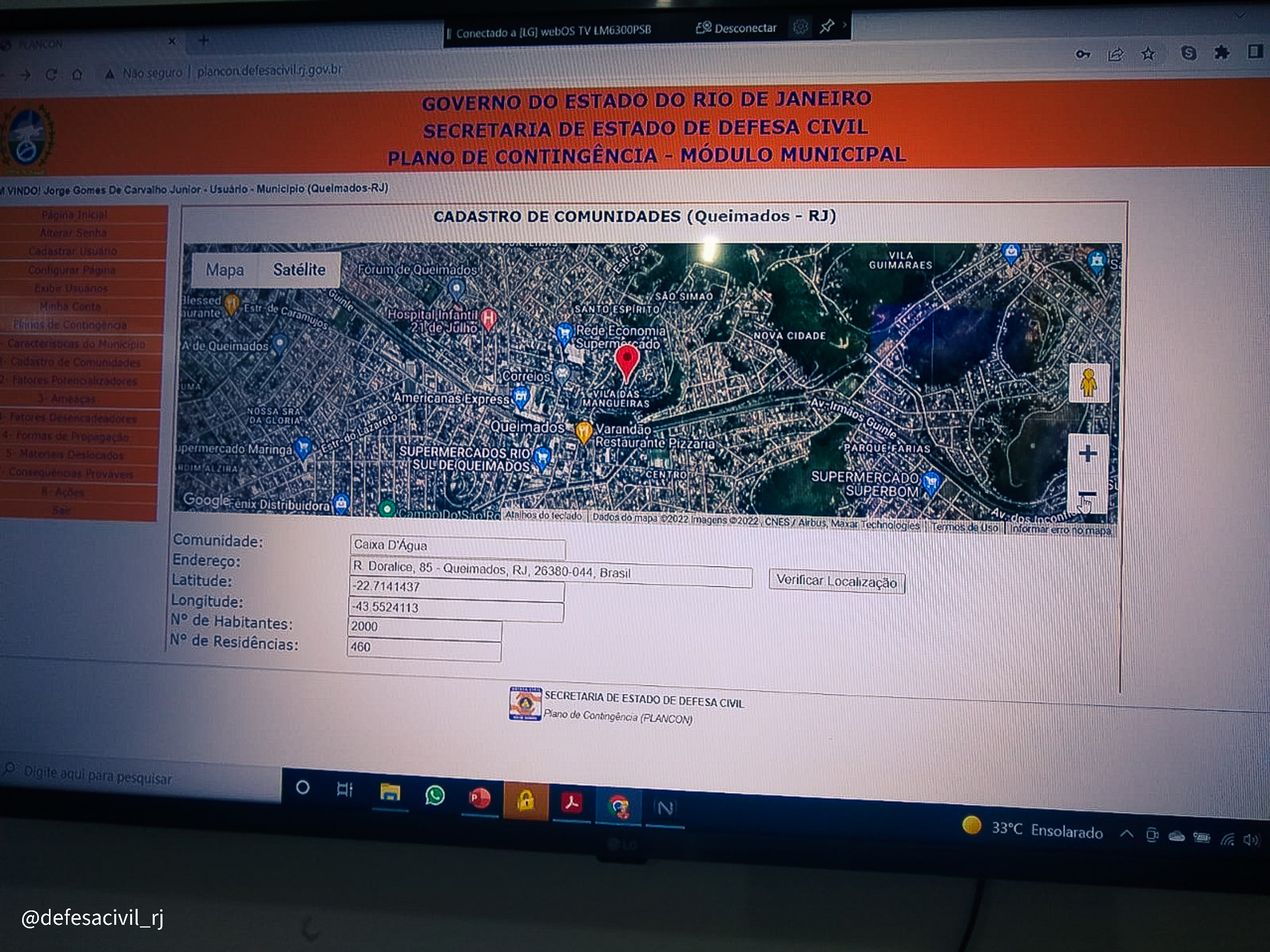The image size is (1270, 952).
Task: Zoom in on the map
Action: point(1087,454)
